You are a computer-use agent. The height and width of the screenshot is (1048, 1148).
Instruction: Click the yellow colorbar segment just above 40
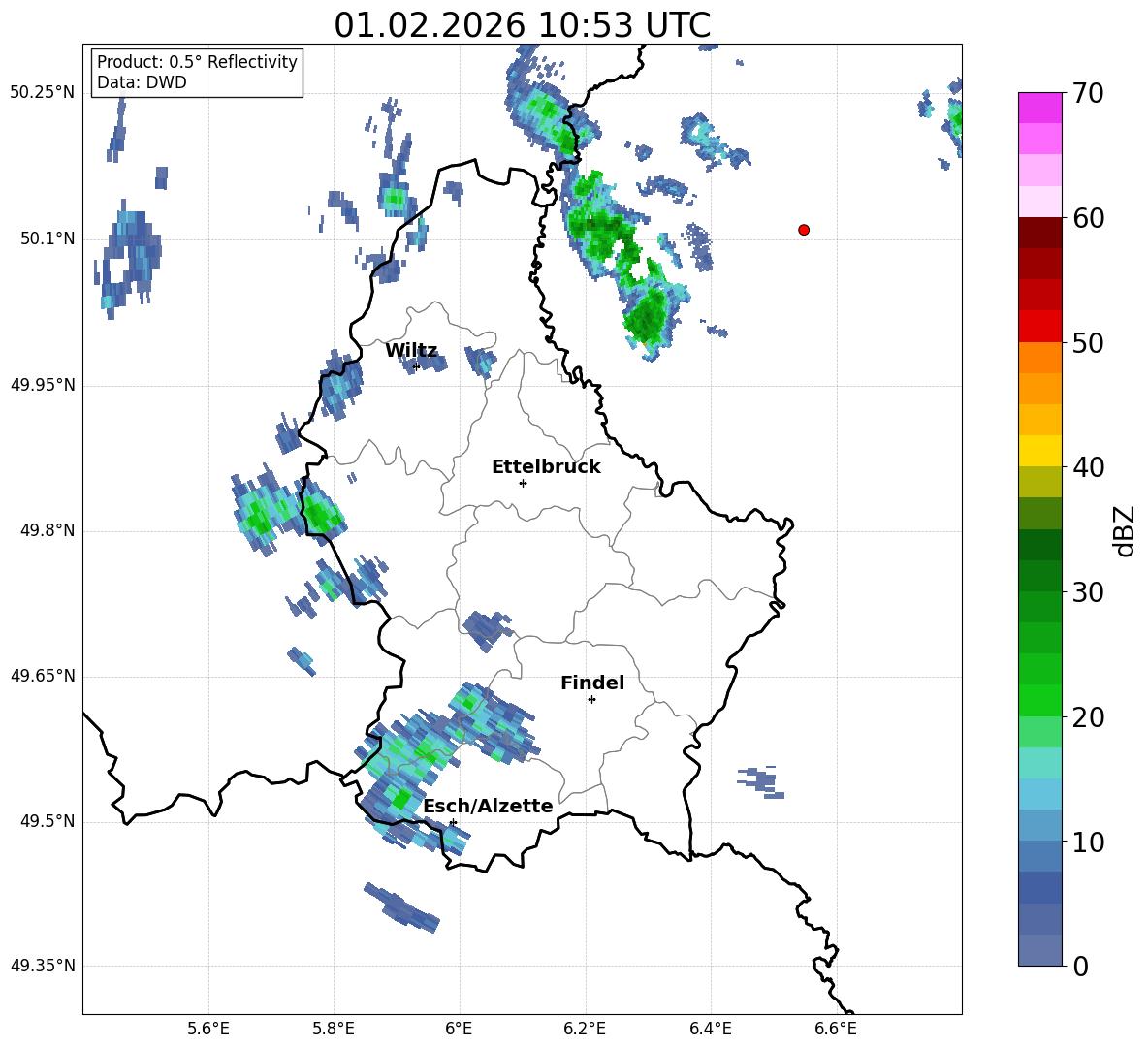point(1039,451)
